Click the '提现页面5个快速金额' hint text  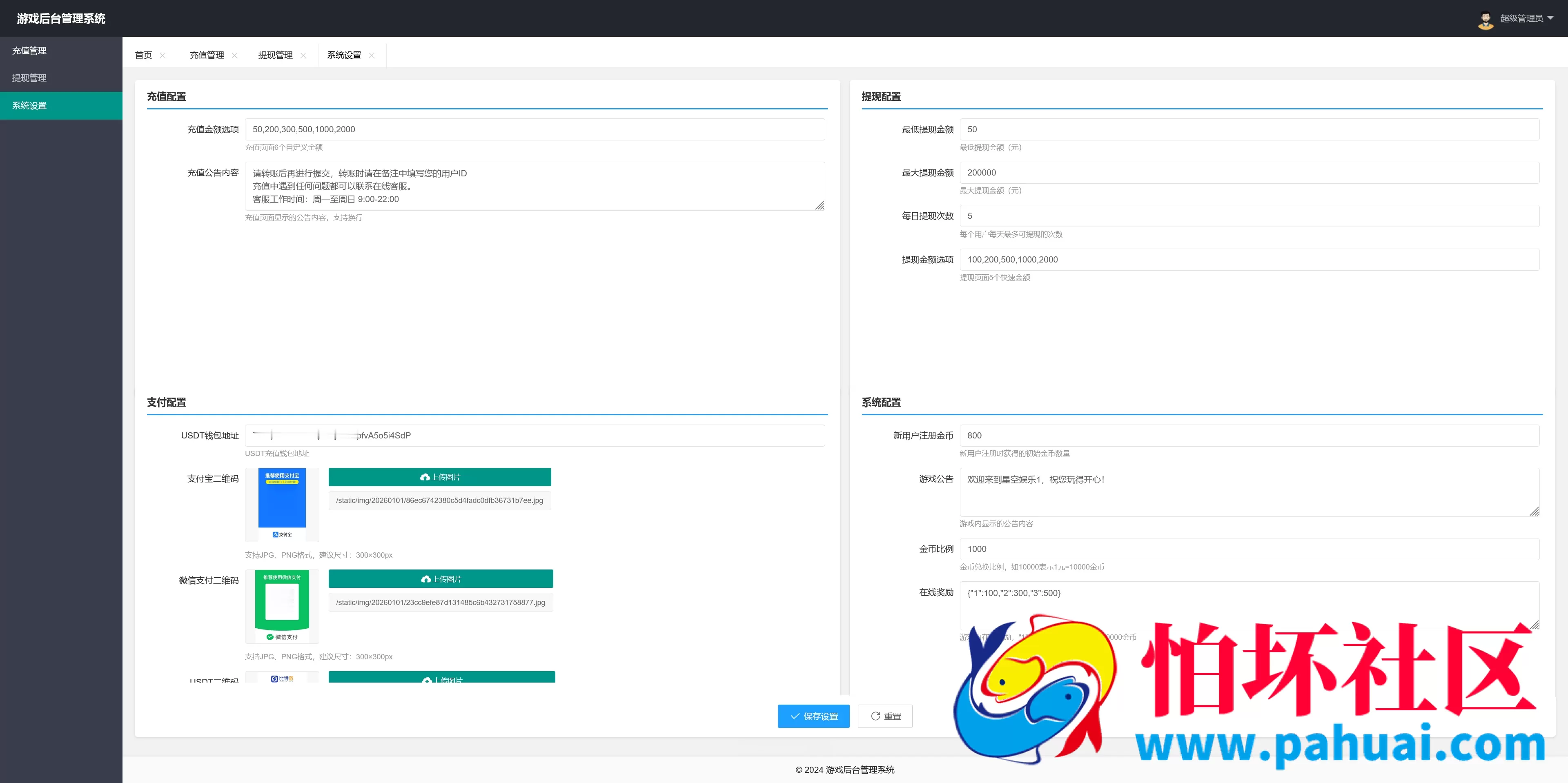click(x=995, y=278)
